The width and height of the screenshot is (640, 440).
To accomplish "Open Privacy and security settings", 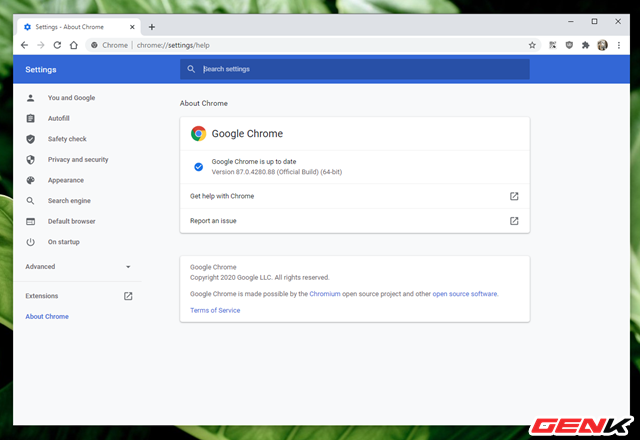I will tap(78, 160).
